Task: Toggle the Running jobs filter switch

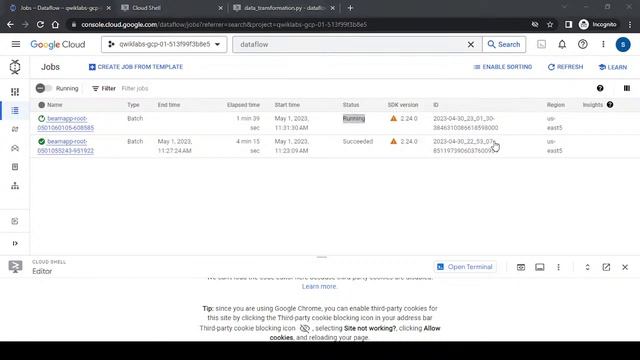Action: tap(43, 88)
